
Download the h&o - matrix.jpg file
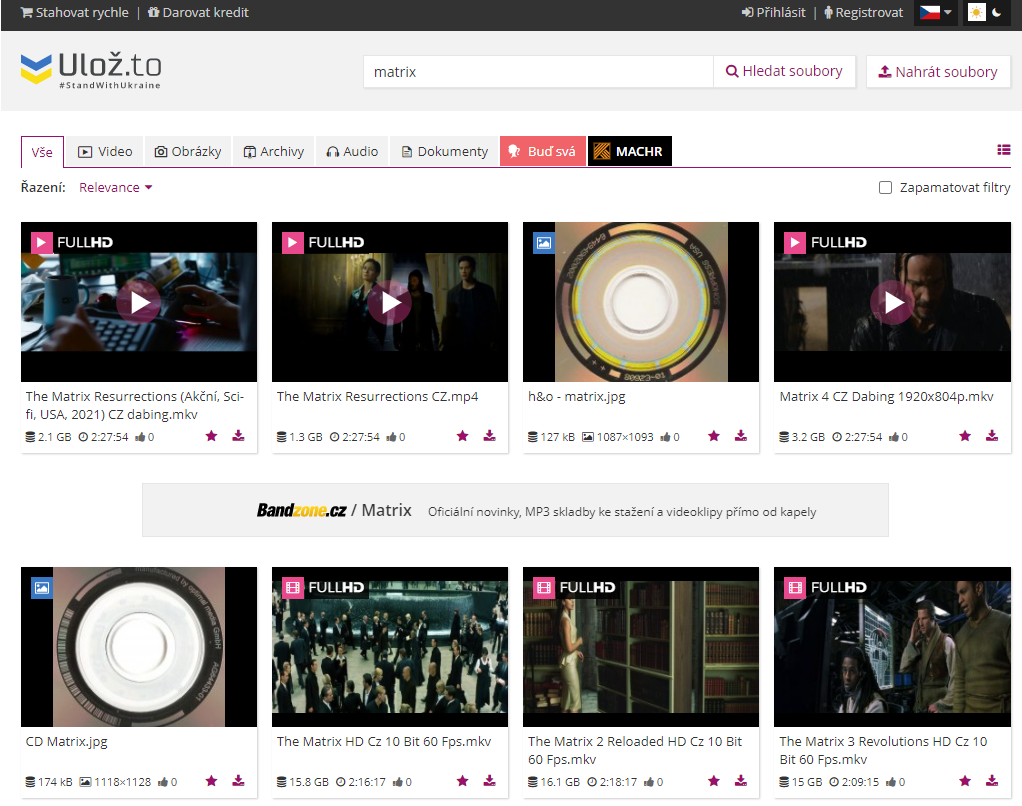coord(740,436)
